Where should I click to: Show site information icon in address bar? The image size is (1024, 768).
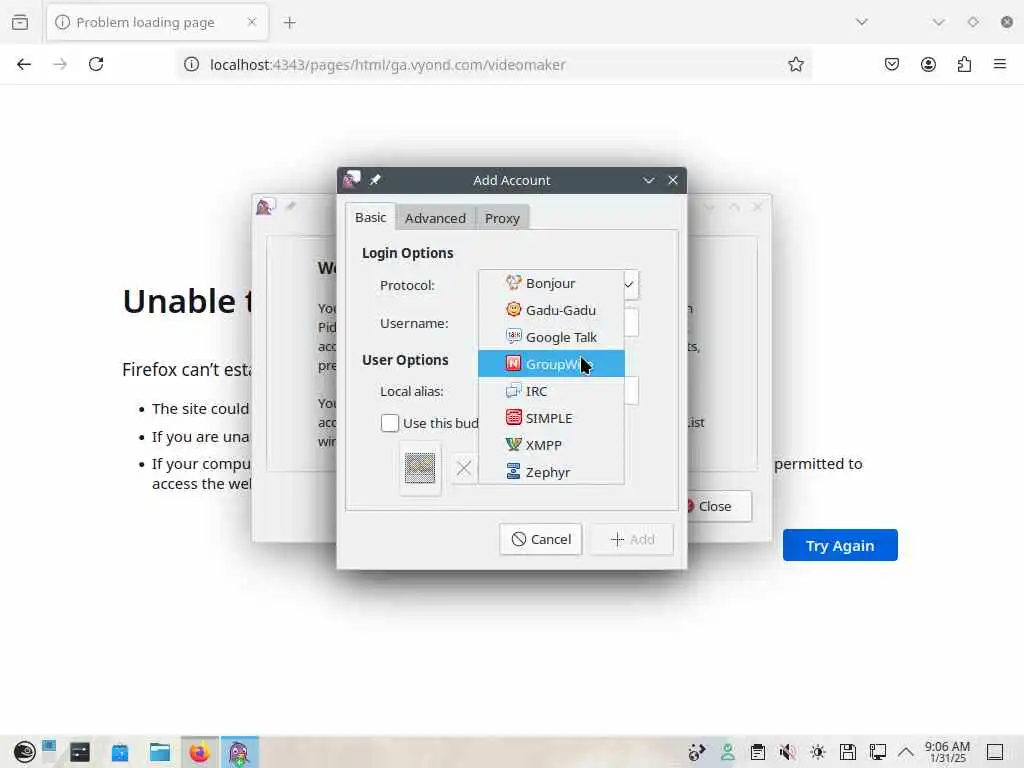click(x=191, y=64)
